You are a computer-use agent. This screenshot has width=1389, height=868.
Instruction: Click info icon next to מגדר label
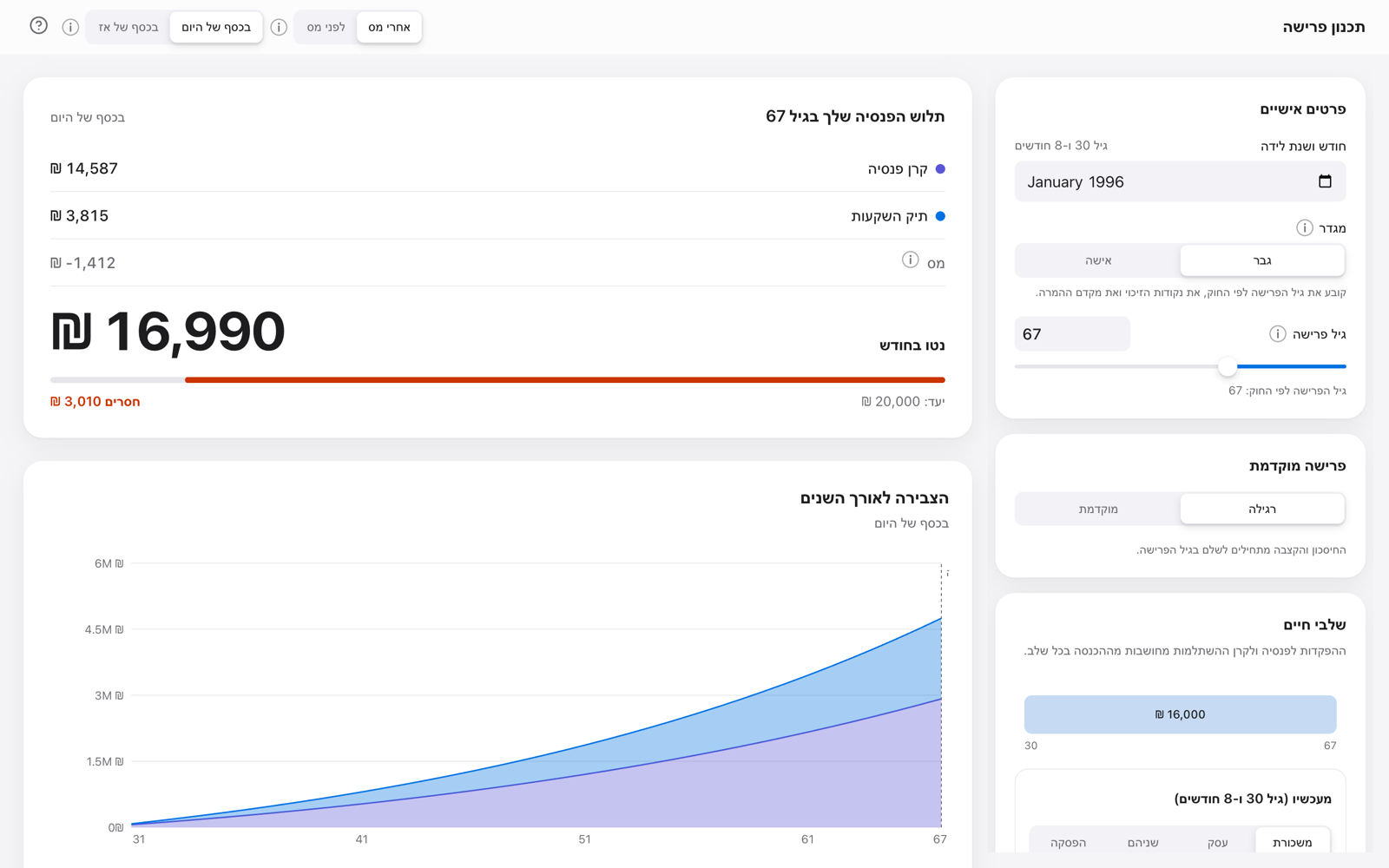(1304, 227)
